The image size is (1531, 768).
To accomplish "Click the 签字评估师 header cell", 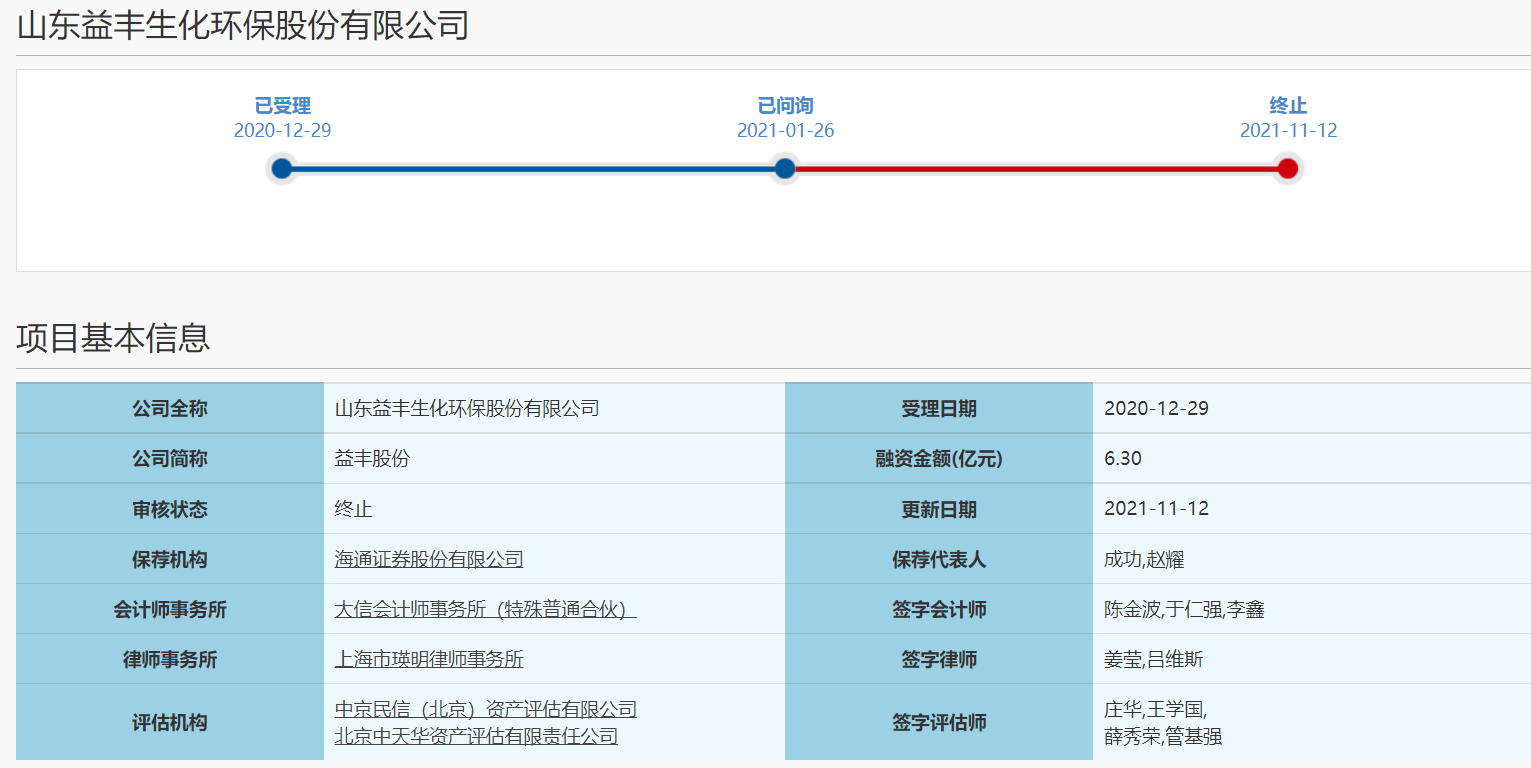I will click(939, 722).
